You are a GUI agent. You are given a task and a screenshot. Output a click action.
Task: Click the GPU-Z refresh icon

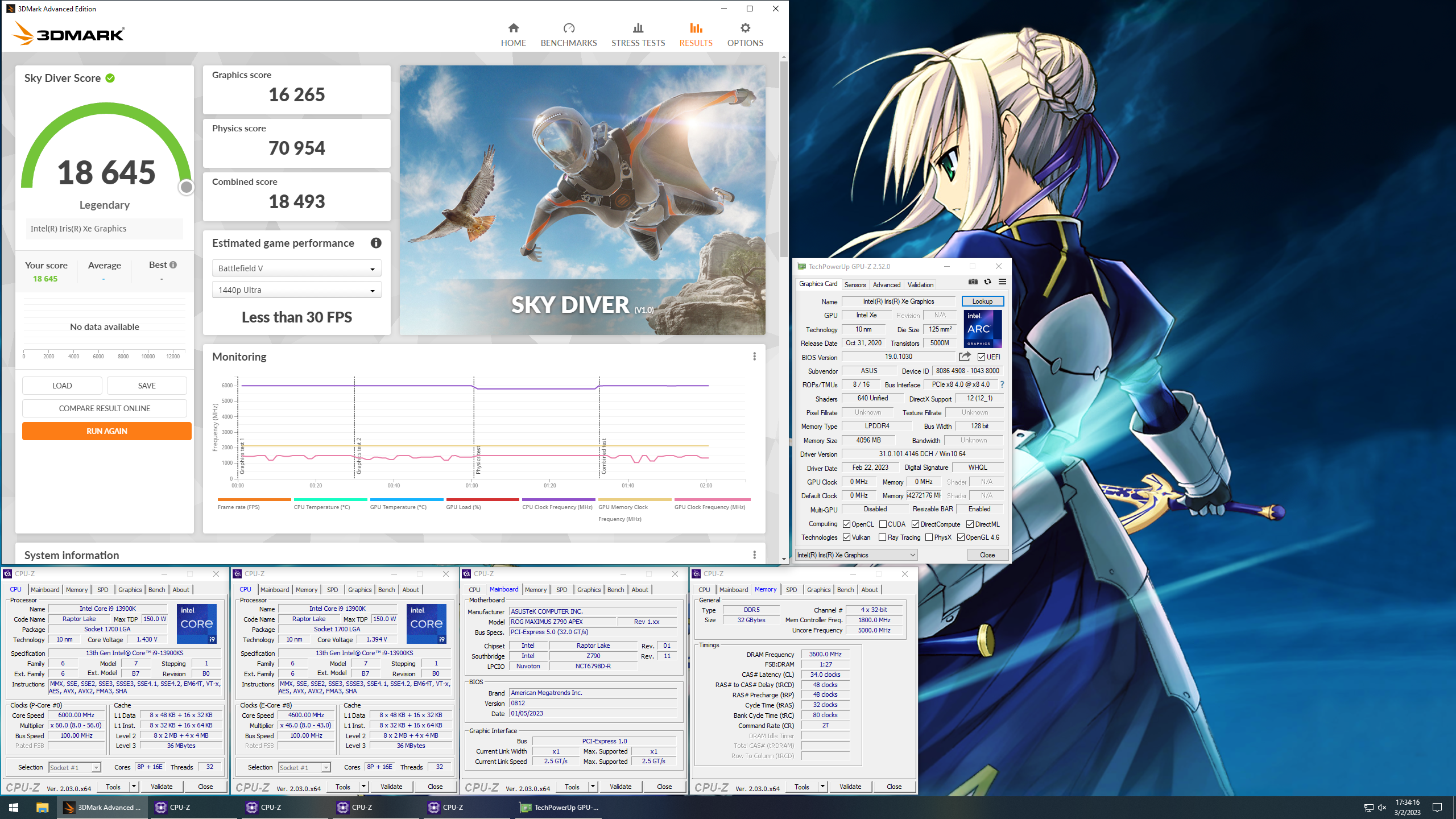(988, 282)
